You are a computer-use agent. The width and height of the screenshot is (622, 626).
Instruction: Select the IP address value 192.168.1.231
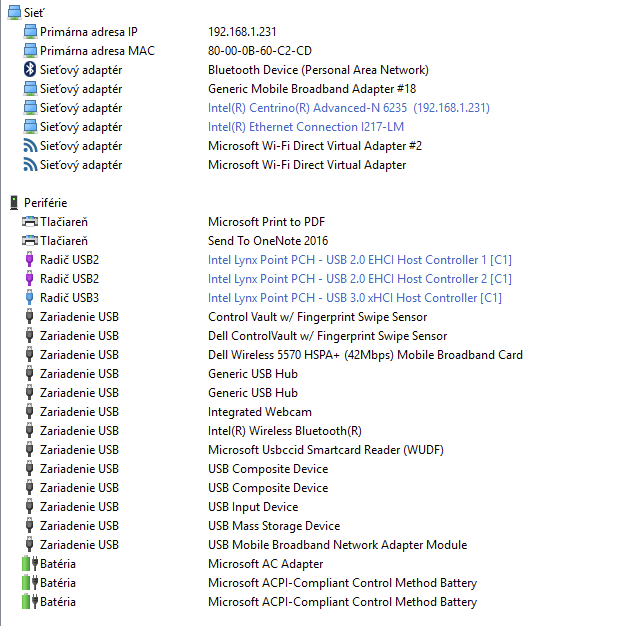242,32
